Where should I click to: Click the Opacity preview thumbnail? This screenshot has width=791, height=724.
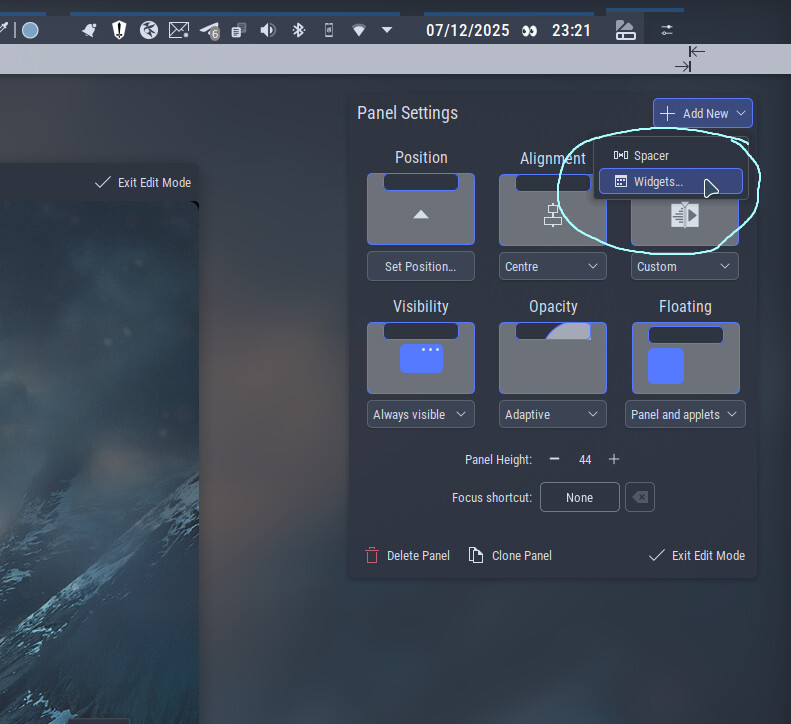pyautogui.click(x=553, y=357)
